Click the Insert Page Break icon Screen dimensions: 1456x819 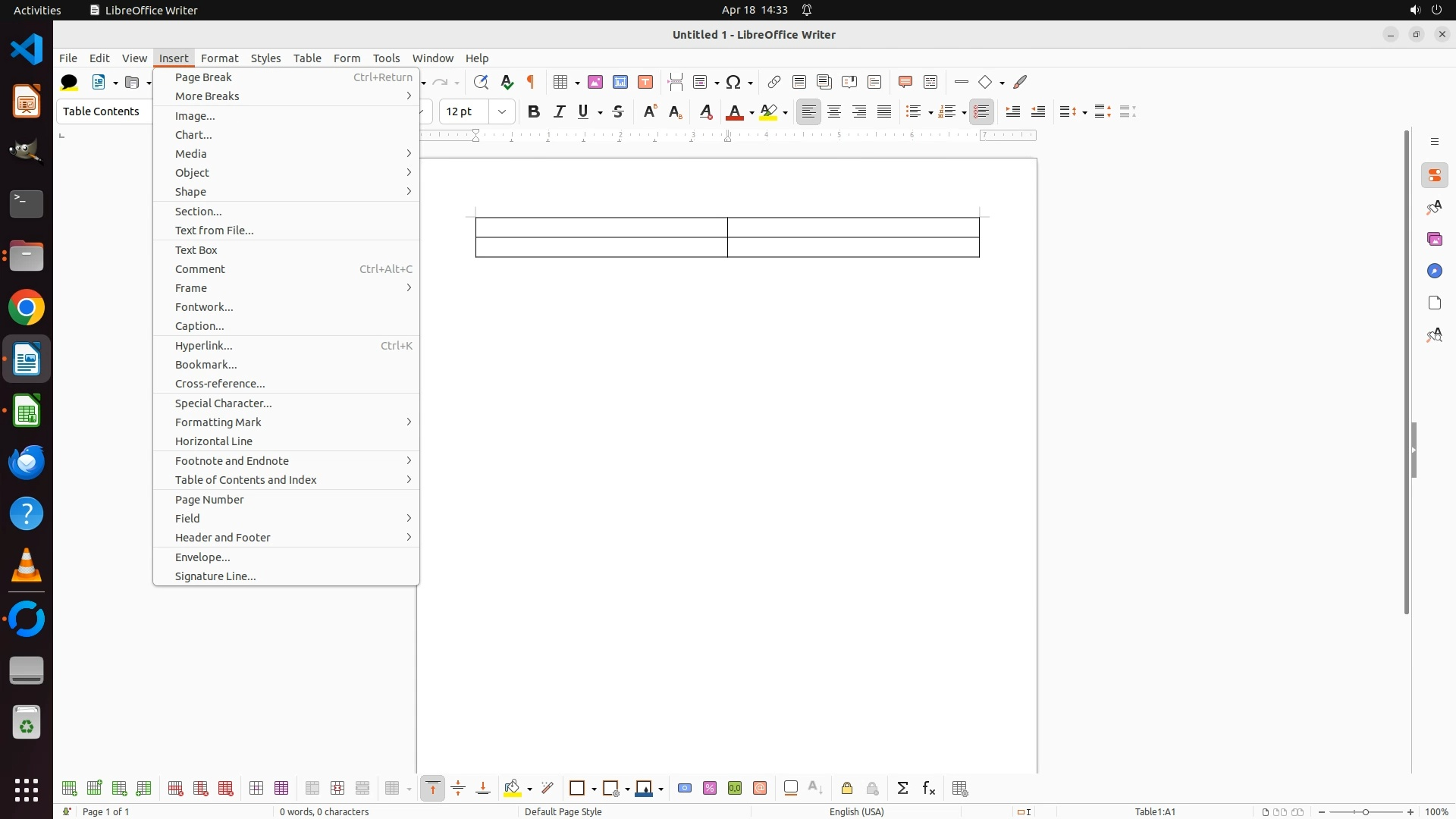click(675, 82)
